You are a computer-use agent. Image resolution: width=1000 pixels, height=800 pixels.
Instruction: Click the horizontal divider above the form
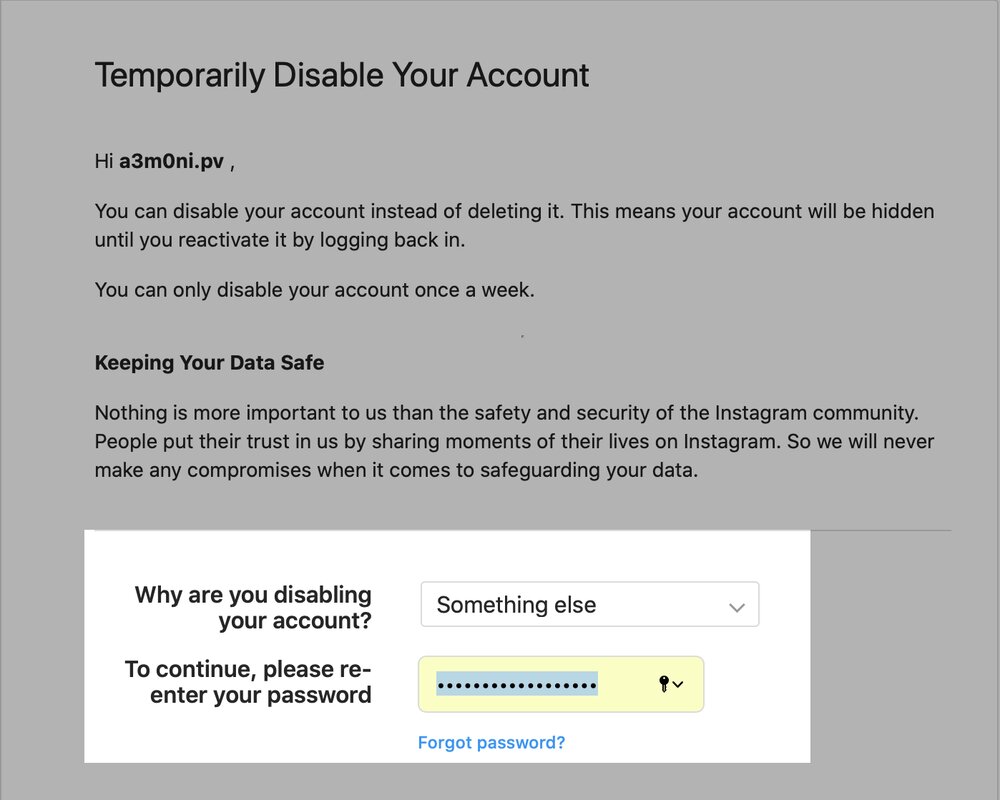coord(880,530)
